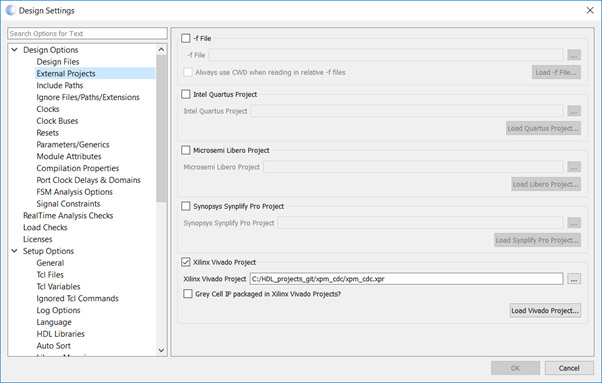602x383 pixels.
Task: Open Include Paths settings
Action: pyautogui.click(x=60, y=85)
